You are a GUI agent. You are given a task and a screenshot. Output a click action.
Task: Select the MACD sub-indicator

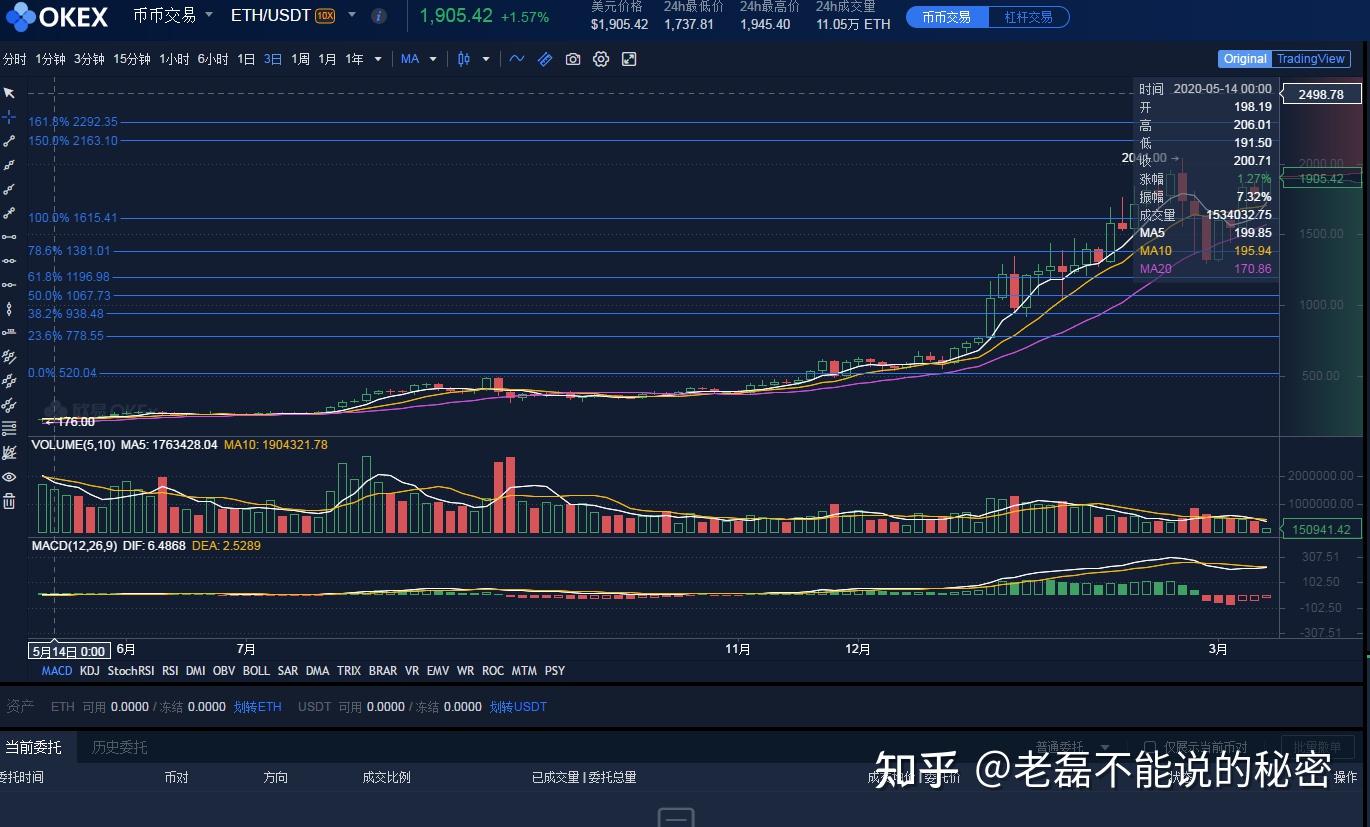(x=57, y=671)
